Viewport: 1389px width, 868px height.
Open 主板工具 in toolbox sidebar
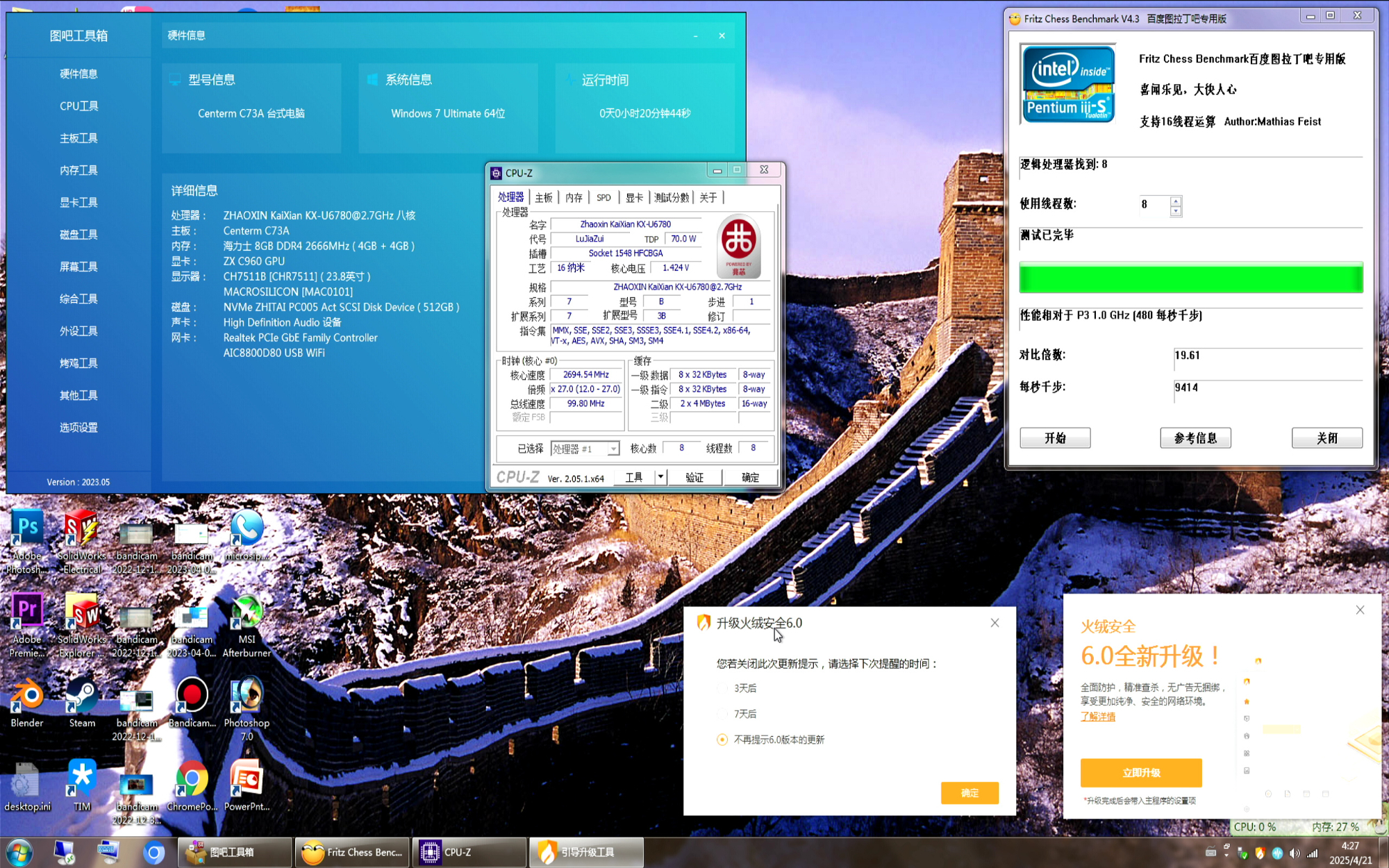pos(78,138)
